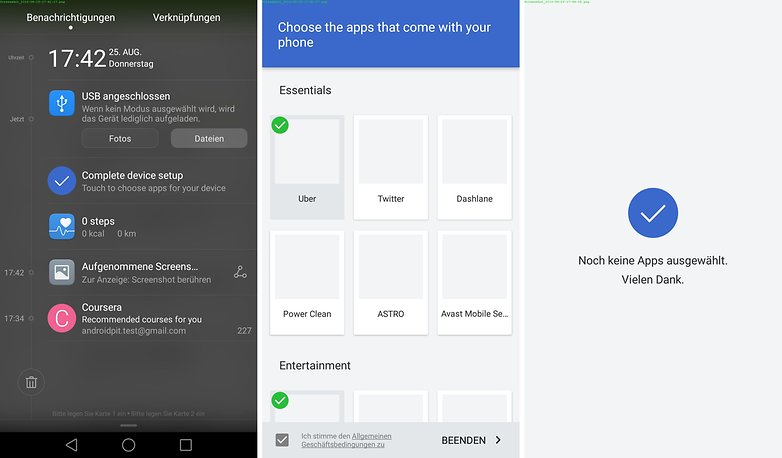Screen dimensions: 782x458
Task: Toggle the terms agreement checkbox
Action: [x=282, y=440]
